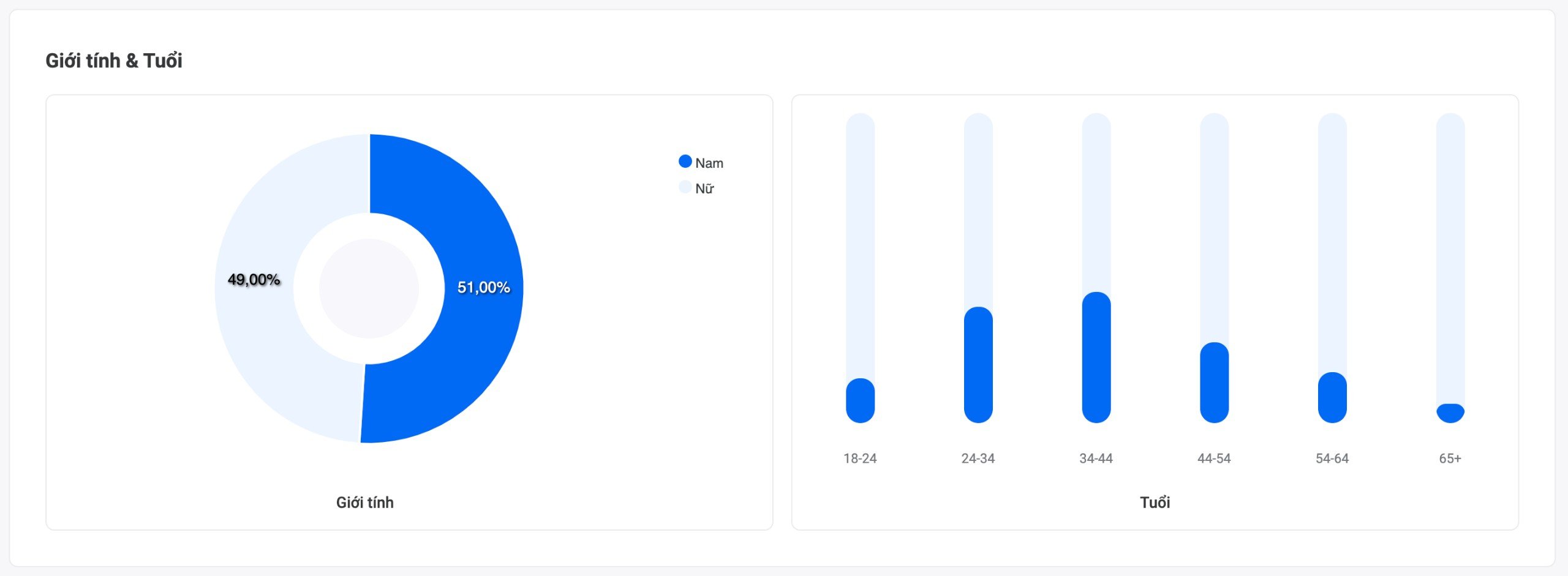Click the 'Giới tính & Tuổi' section heading
Screen dimensions: 1568x576
[114, 61]
